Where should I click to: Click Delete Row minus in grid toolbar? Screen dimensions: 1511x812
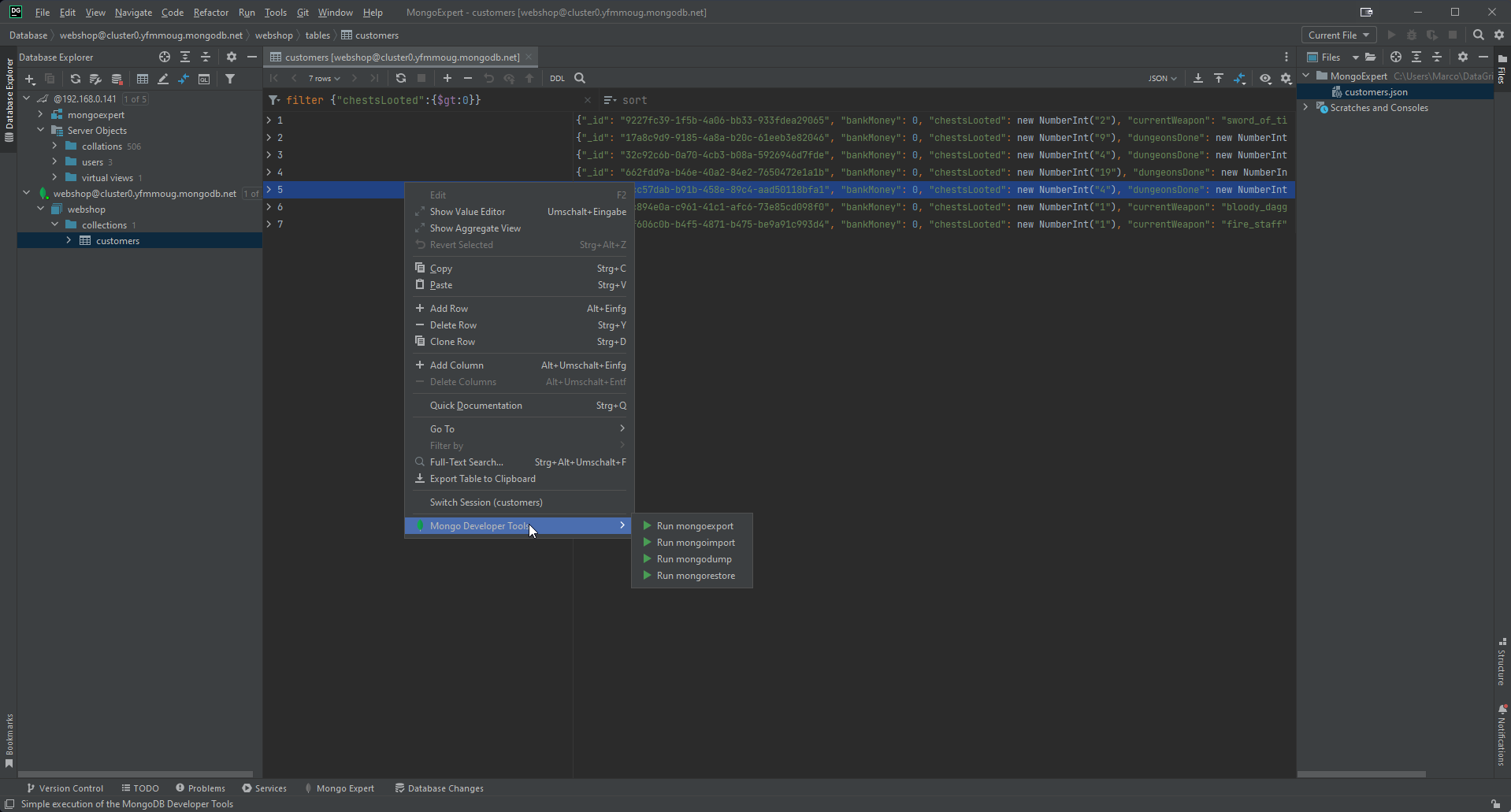point(468,78)
